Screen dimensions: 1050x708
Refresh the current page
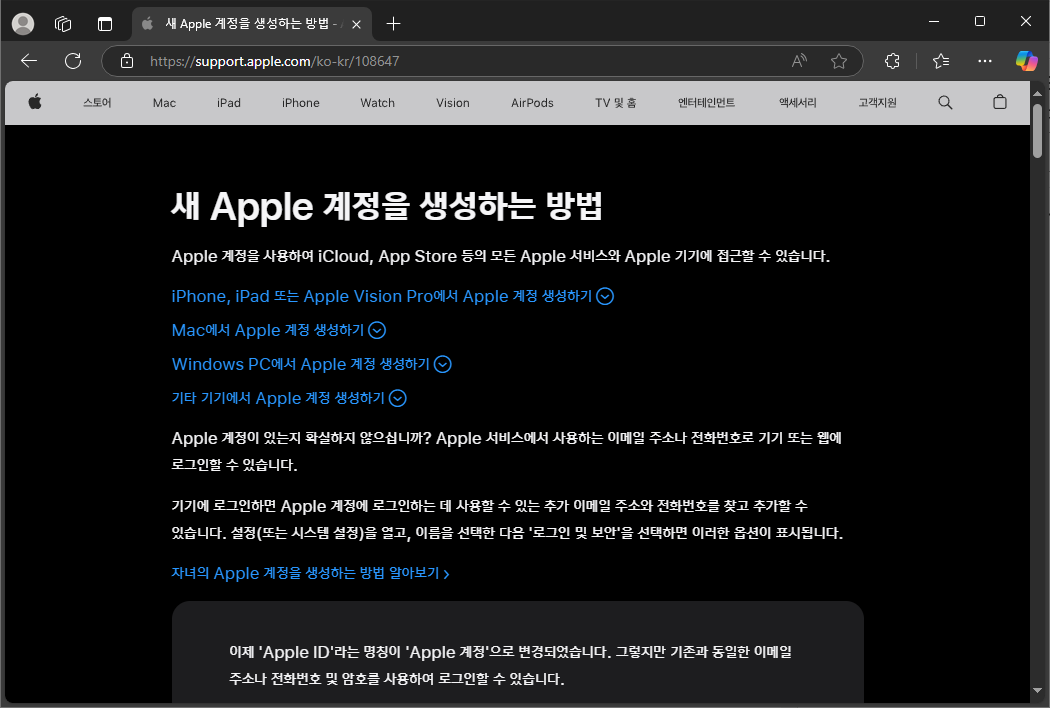click(73, 61)
